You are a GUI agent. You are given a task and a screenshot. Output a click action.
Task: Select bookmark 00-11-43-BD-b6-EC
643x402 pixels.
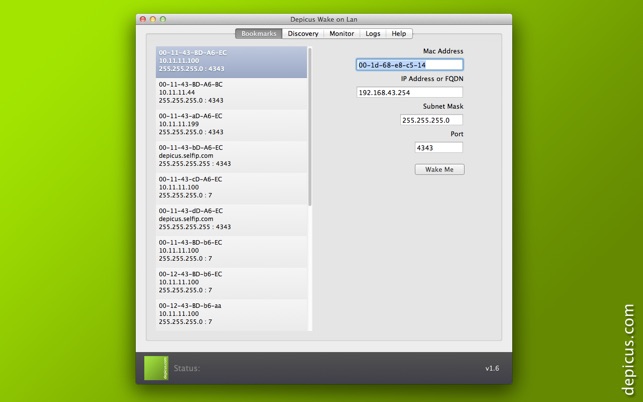click(x=231, y=251)
